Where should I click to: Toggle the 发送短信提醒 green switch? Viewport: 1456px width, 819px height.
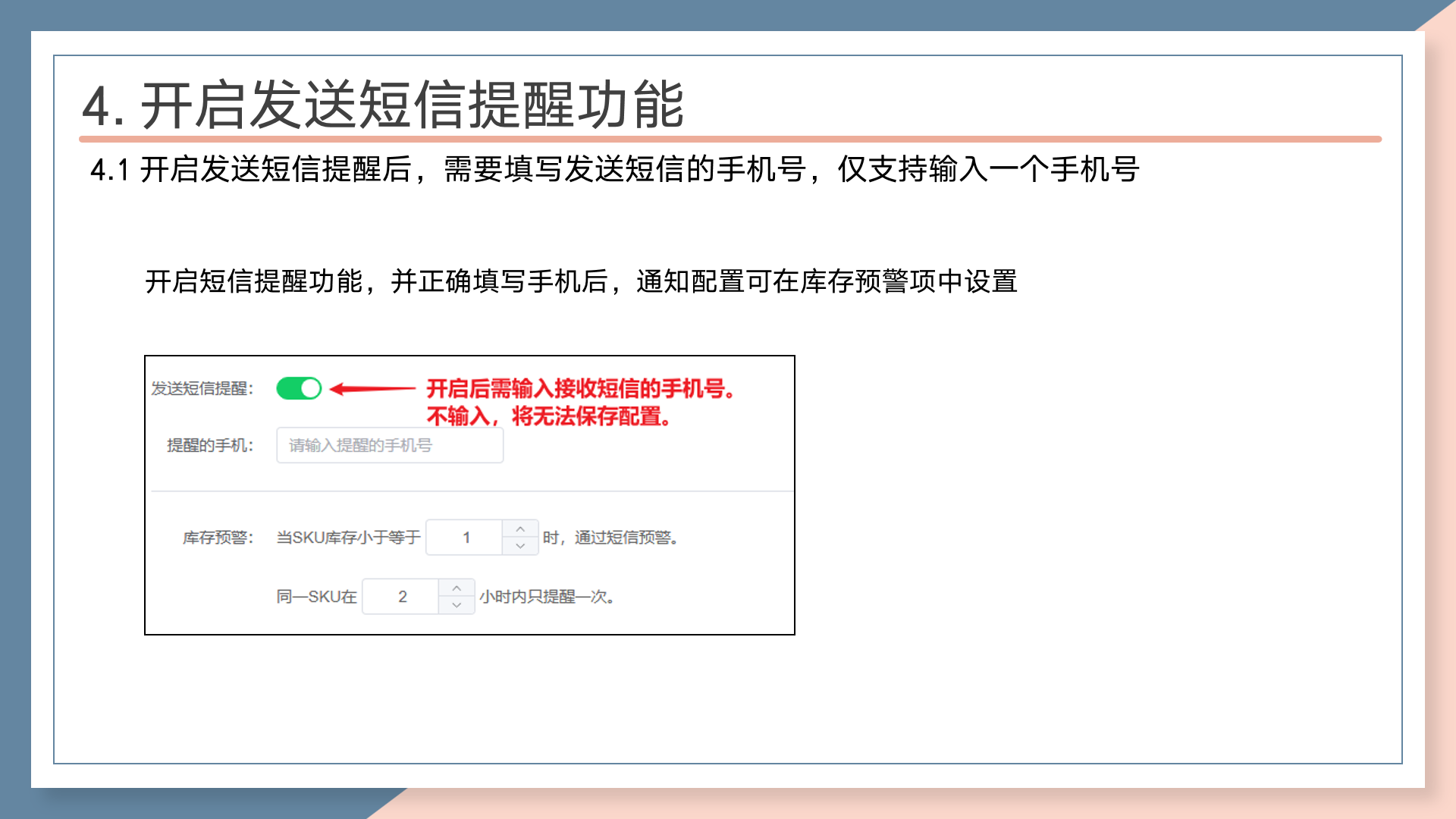pyautogui.click(x=299, y=388)
